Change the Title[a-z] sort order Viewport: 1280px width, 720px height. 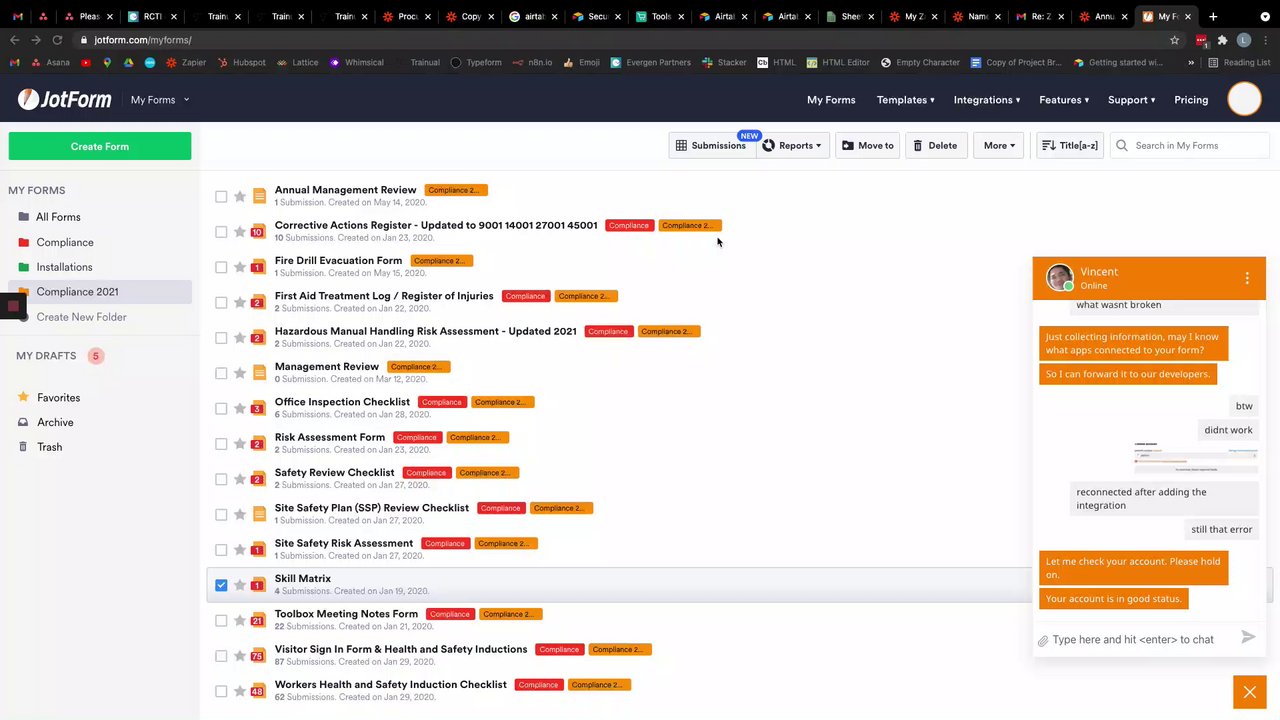pos(1069,146)
